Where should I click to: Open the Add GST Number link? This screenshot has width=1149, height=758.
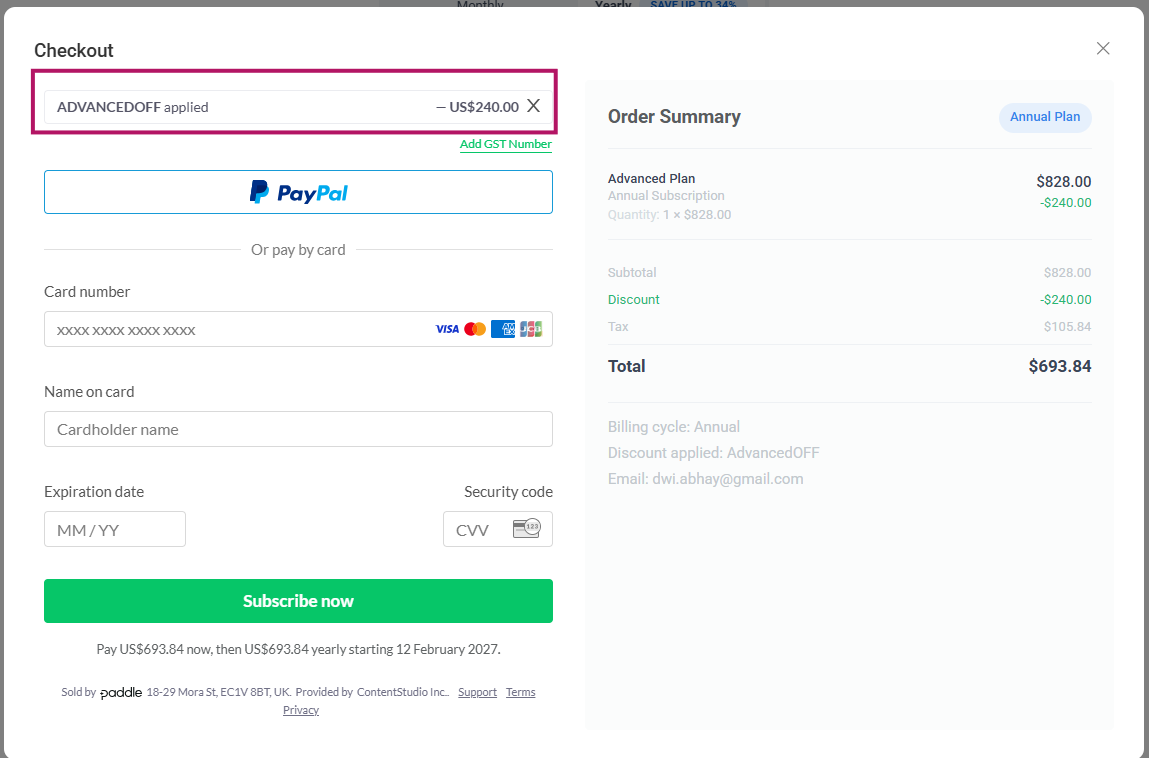point(505,144)
